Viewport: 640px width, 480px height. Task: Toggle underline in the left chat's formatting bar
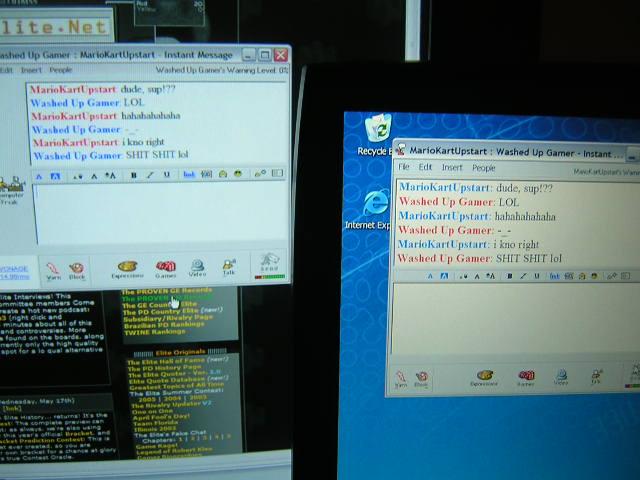tap(166, 175)
